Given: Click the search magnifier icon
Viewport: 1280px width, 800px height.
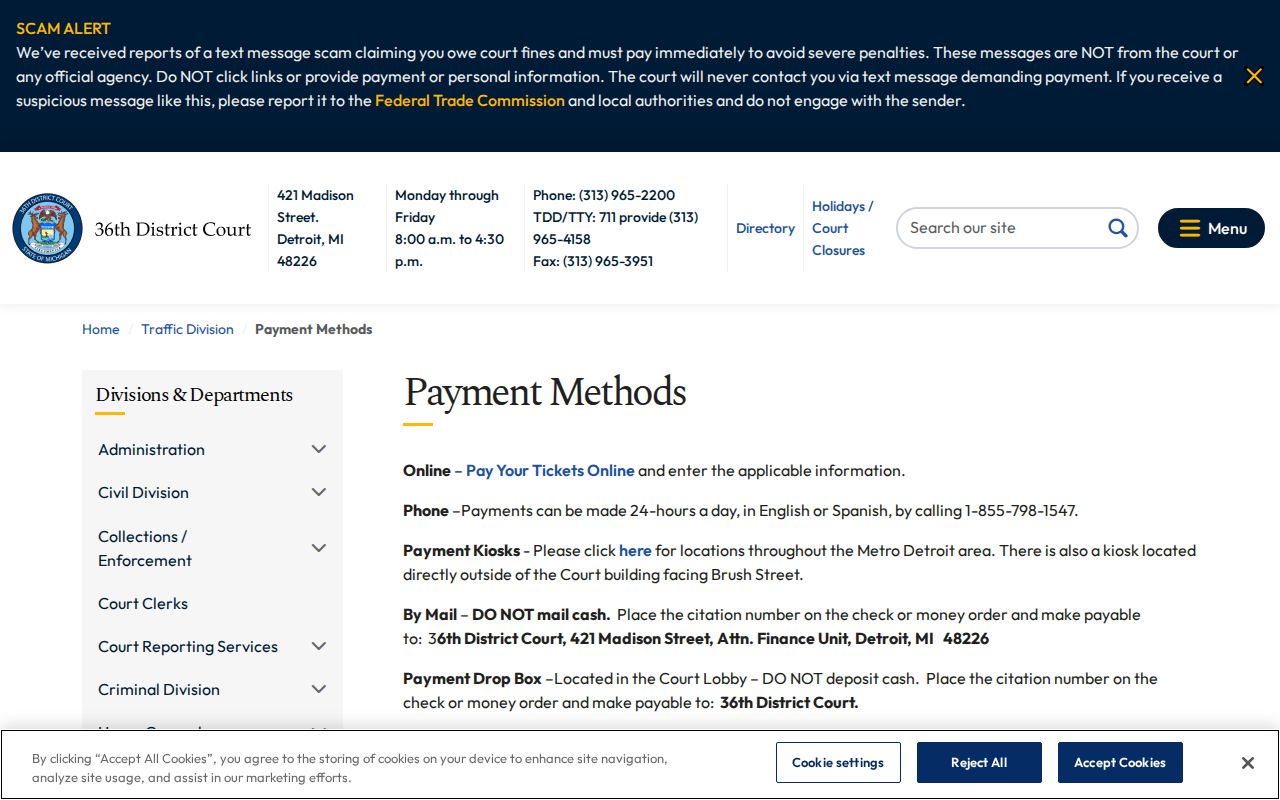Looking at the screenshot, I should (x=1117, y=228).
